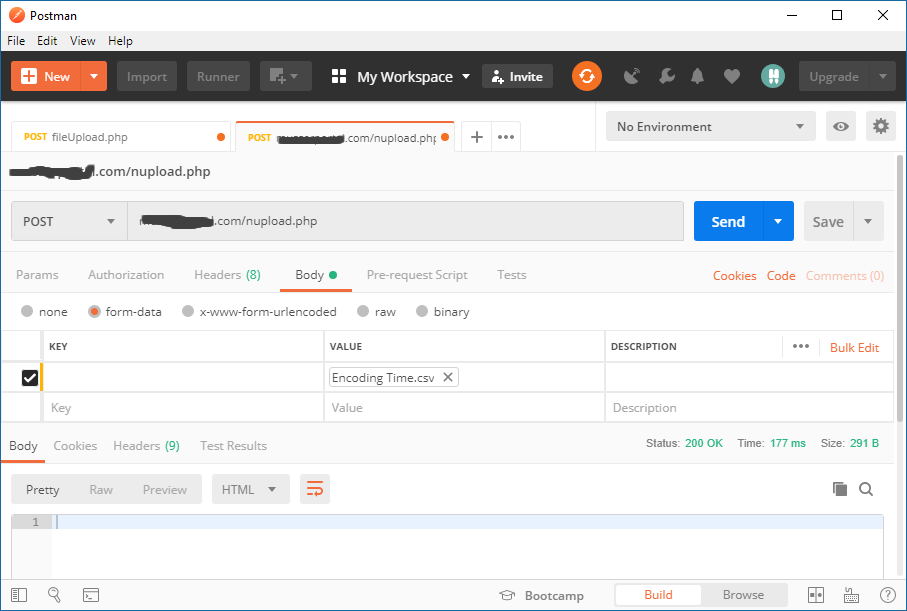
Task: Open environment quick look eye icon
Action: coord(840,126)
